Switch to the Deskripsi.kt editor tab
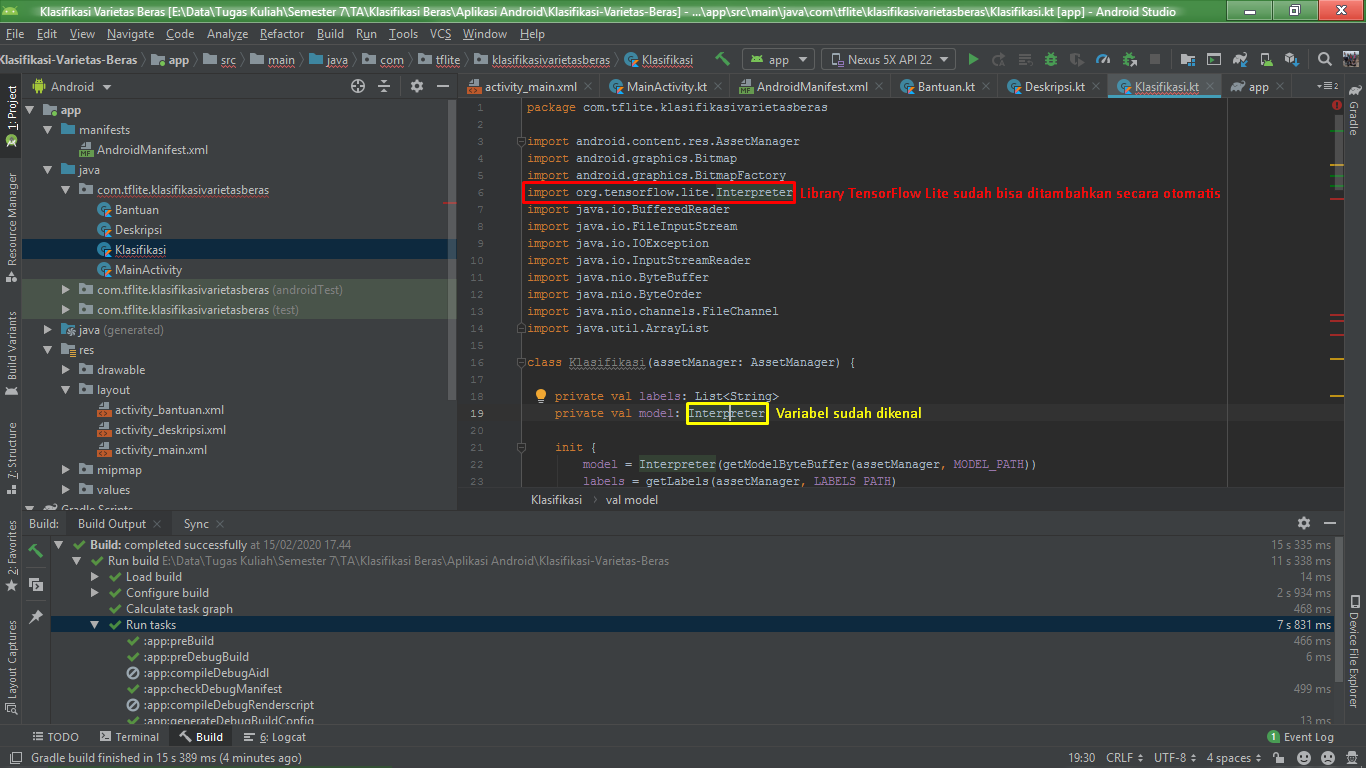1366x768 pixels. (x=1054, y=87)
